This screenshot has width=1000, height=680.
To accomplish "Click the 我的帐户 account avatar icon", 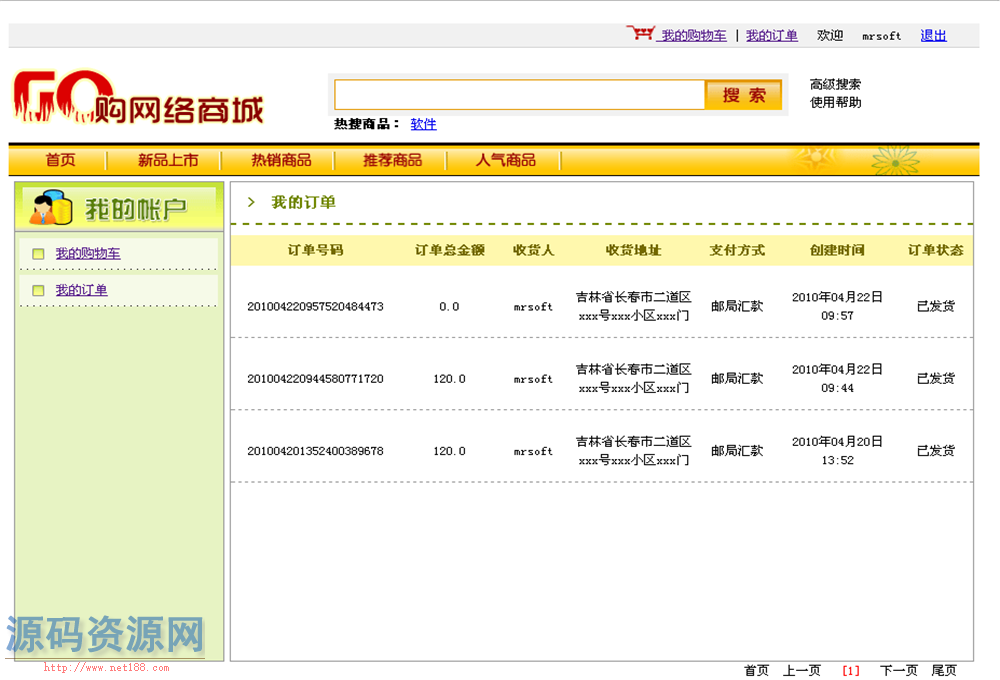I will (50, 207).
